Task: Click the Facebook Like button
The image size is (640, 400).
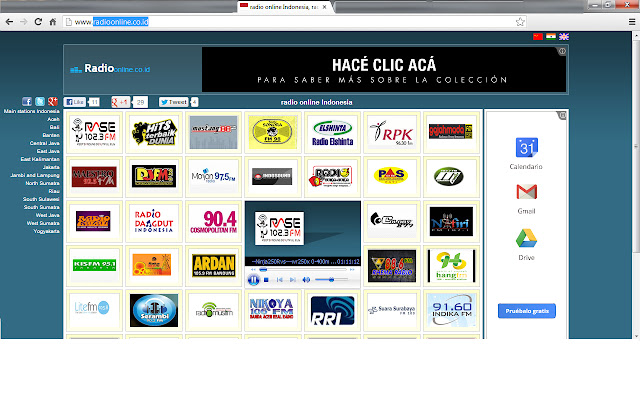Action: (75, 102)
